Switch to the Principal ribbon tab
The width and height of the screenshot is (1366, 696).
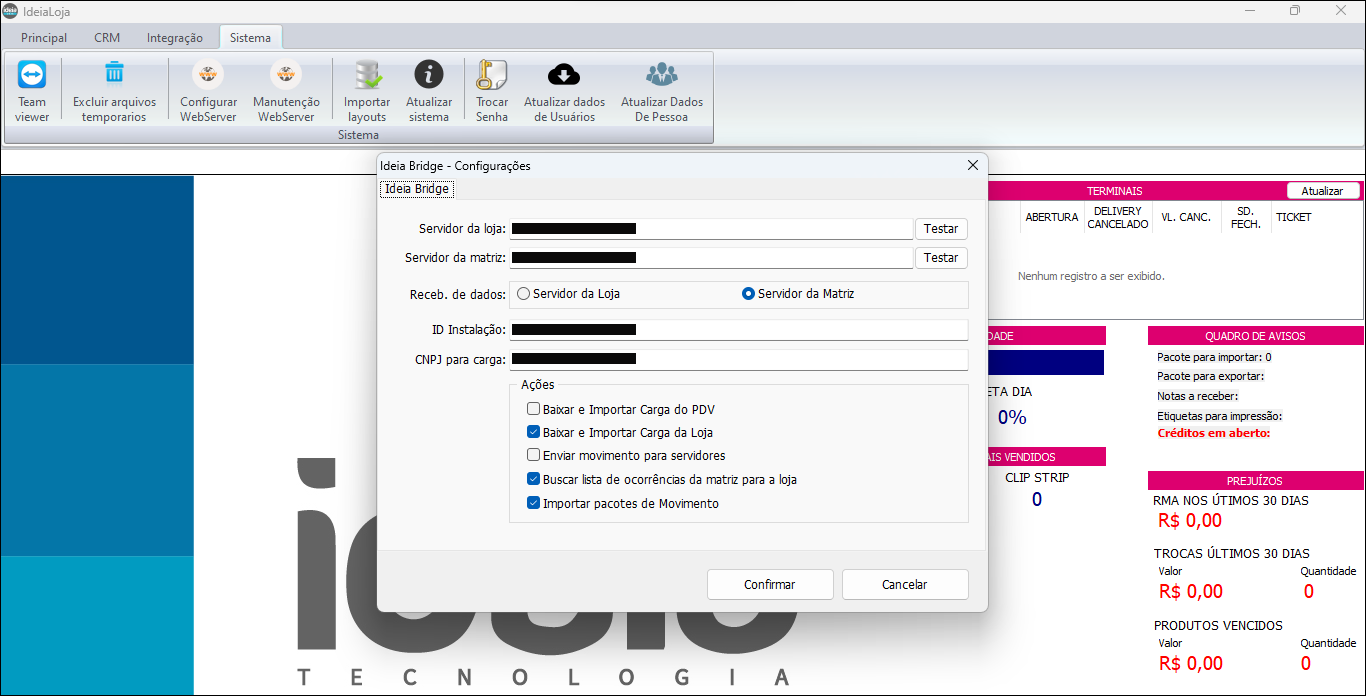click(x=44, y=38)
